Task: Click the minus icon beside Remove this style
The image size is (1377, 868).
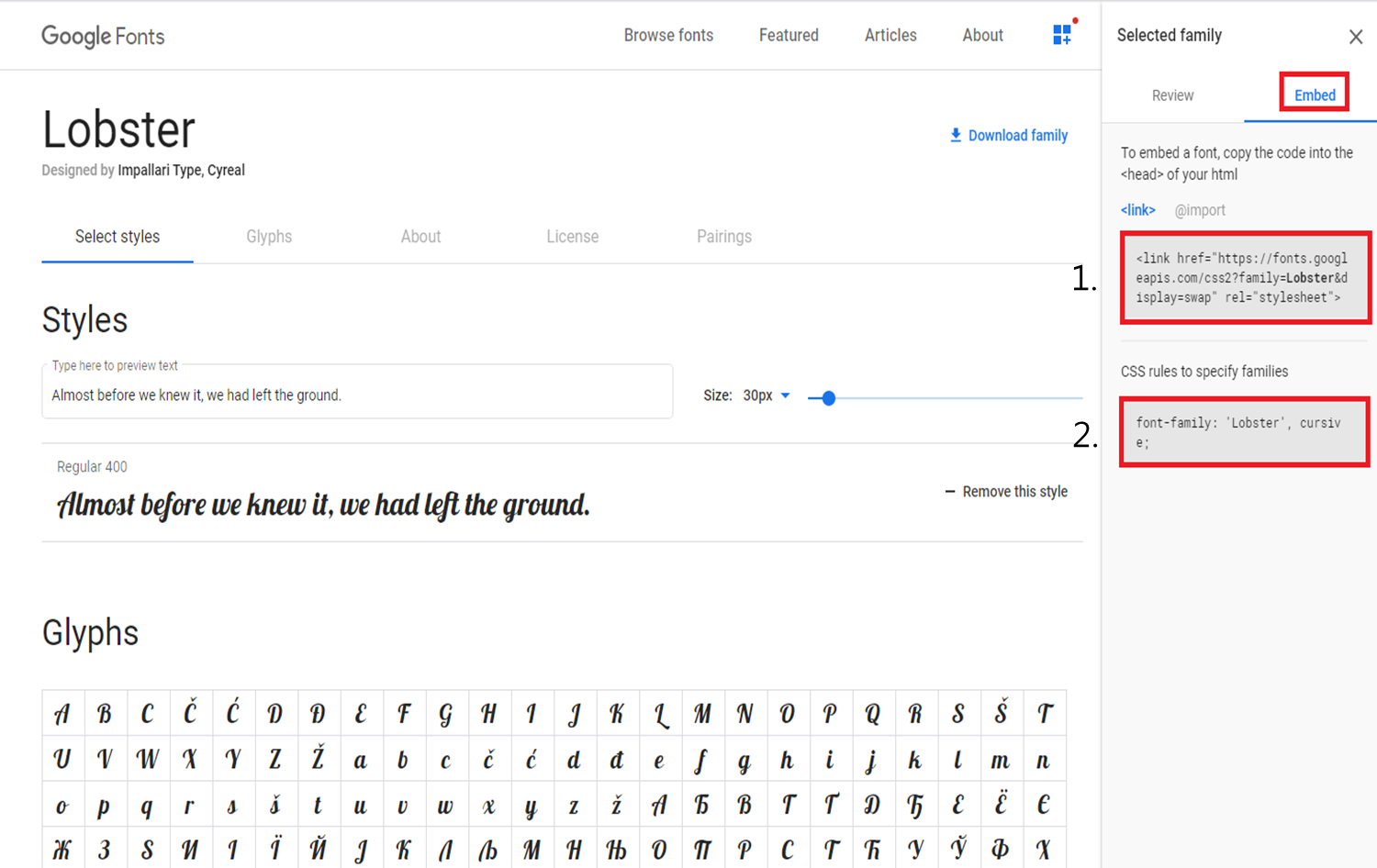Action: (x=950, y=492)
